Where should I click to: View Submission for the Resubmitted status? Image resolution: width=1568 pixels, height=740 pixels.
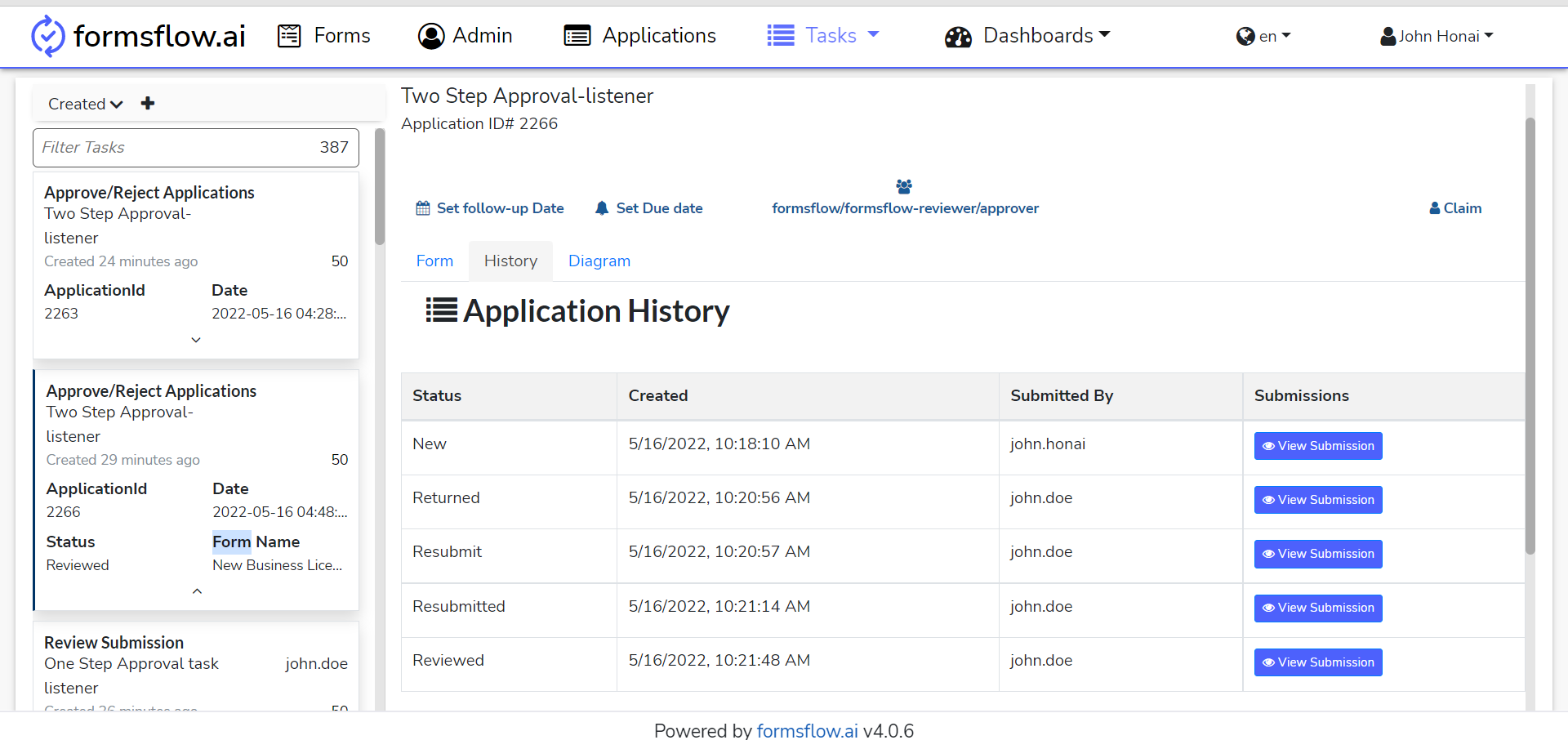1318,608
